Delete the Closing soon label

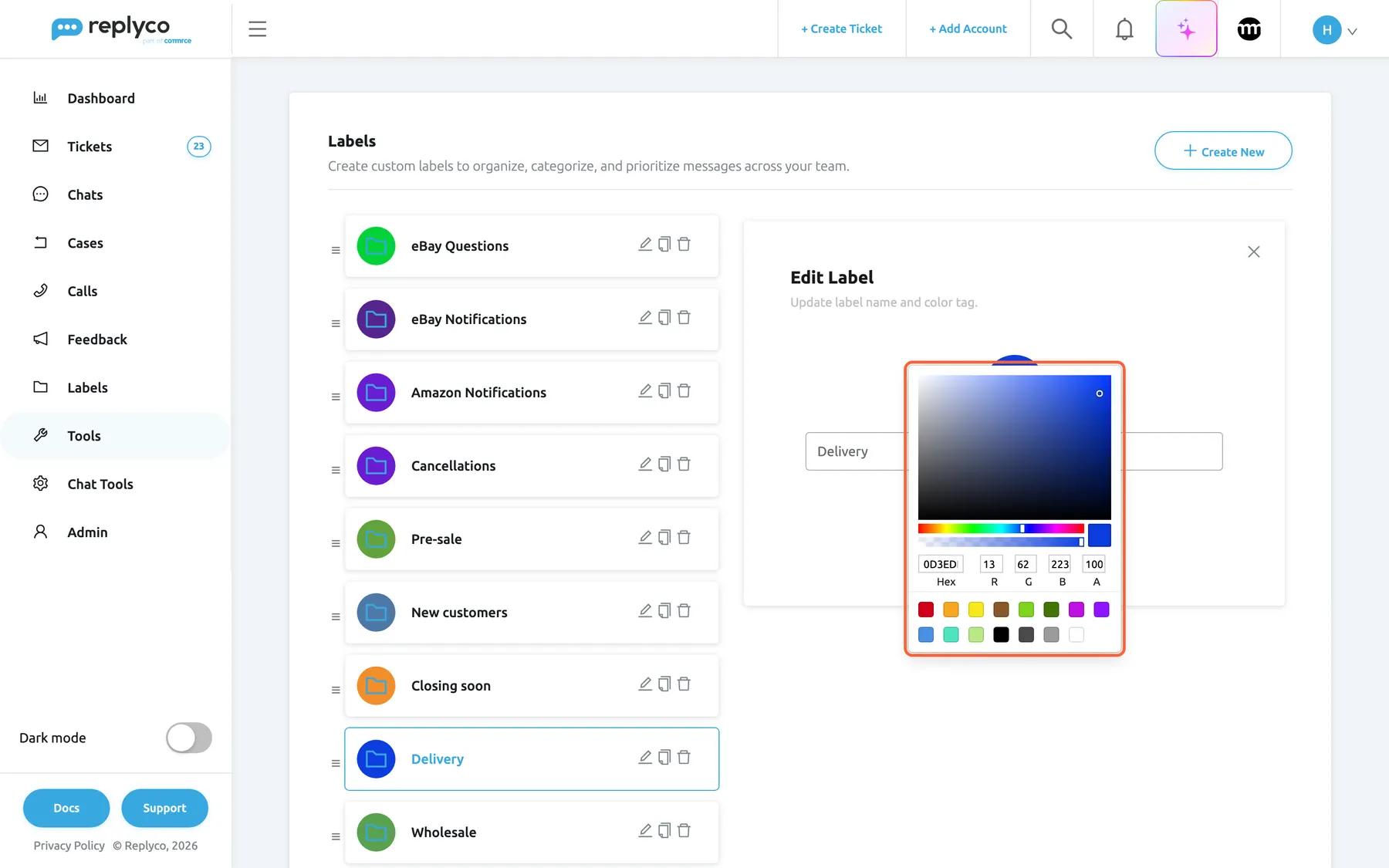coord(684,684)
